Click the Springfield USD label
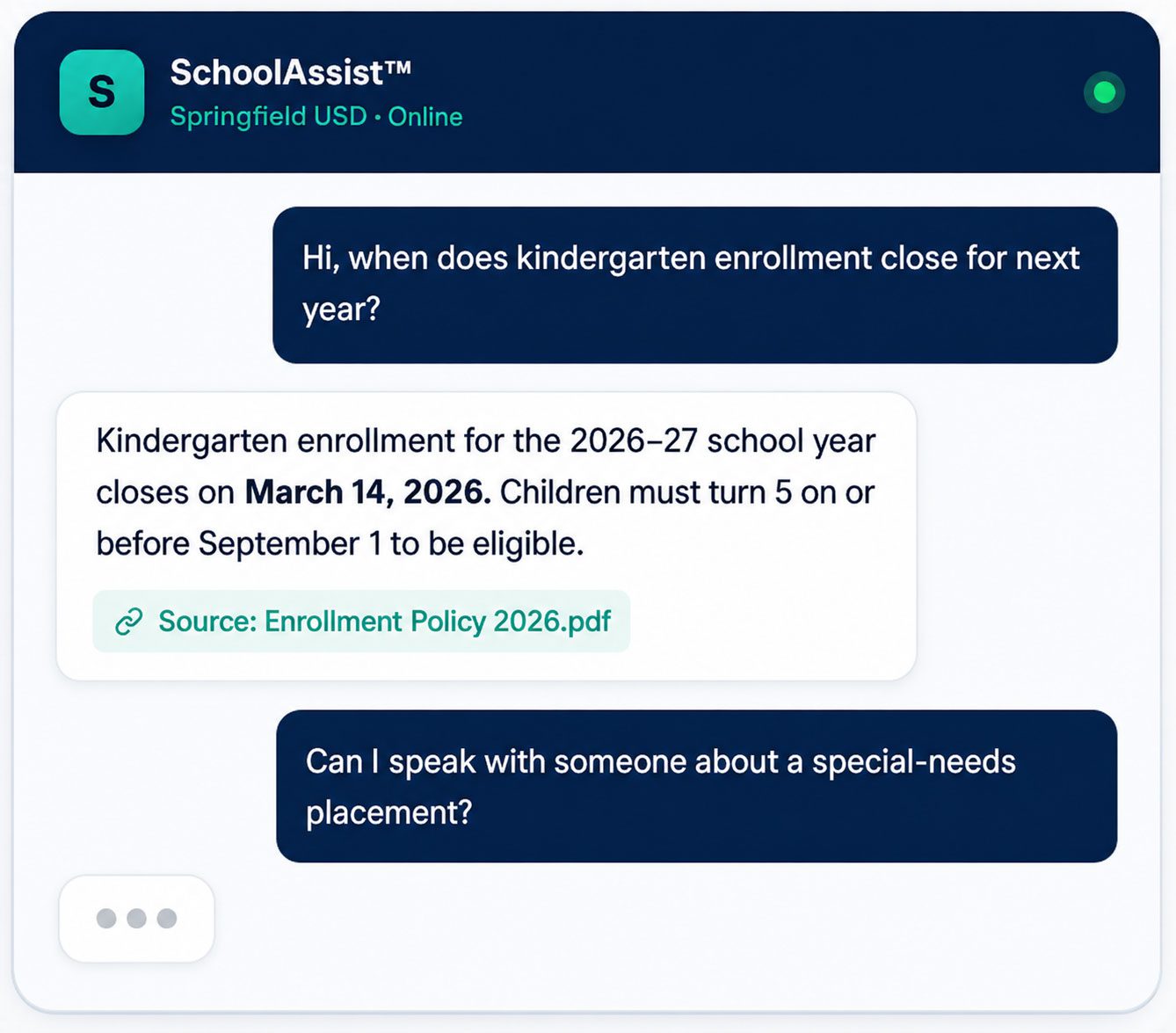The image size is (1176, 1033). pos(268,116)
